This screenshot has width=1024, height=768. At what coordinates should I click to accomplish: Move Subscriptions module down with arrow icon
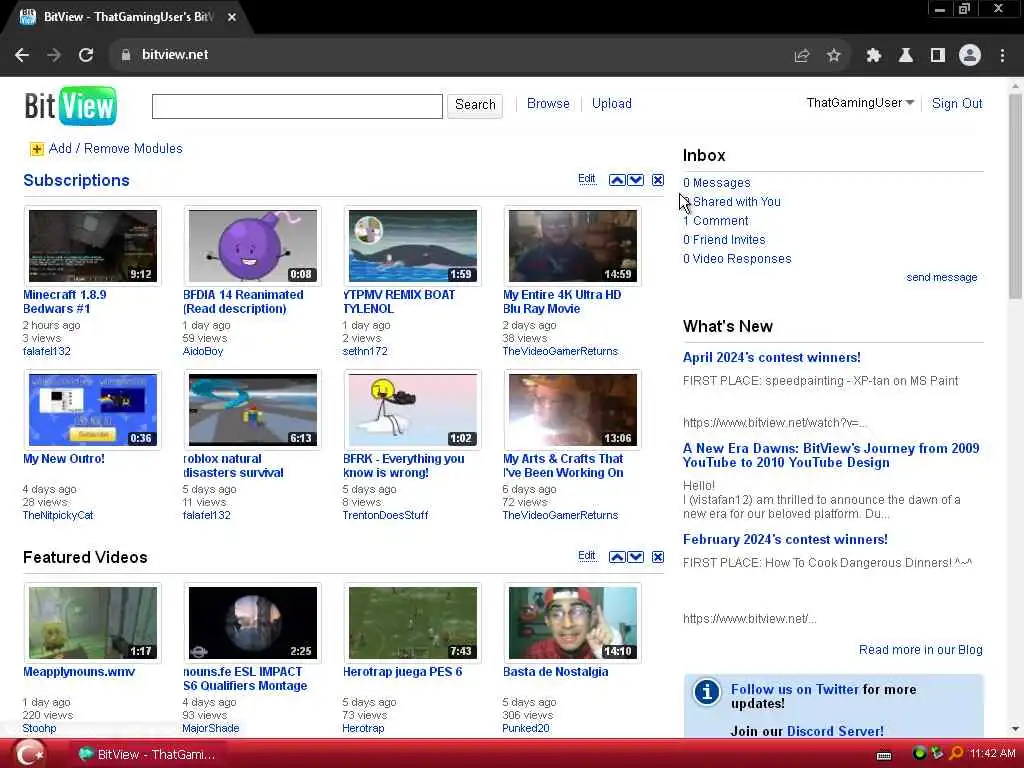[635, 180]
